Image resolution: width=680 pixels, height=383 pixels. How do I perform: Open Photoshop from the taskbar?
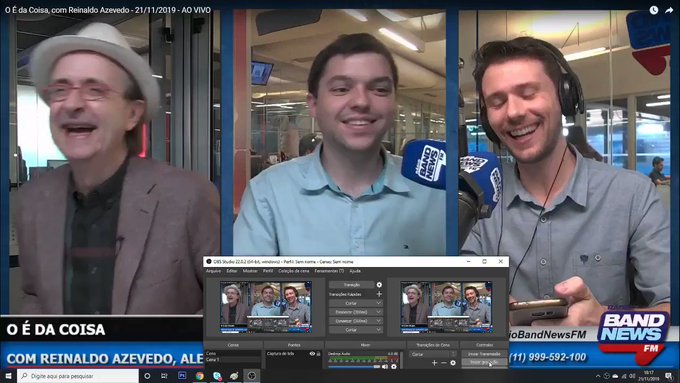coord(182,376)
